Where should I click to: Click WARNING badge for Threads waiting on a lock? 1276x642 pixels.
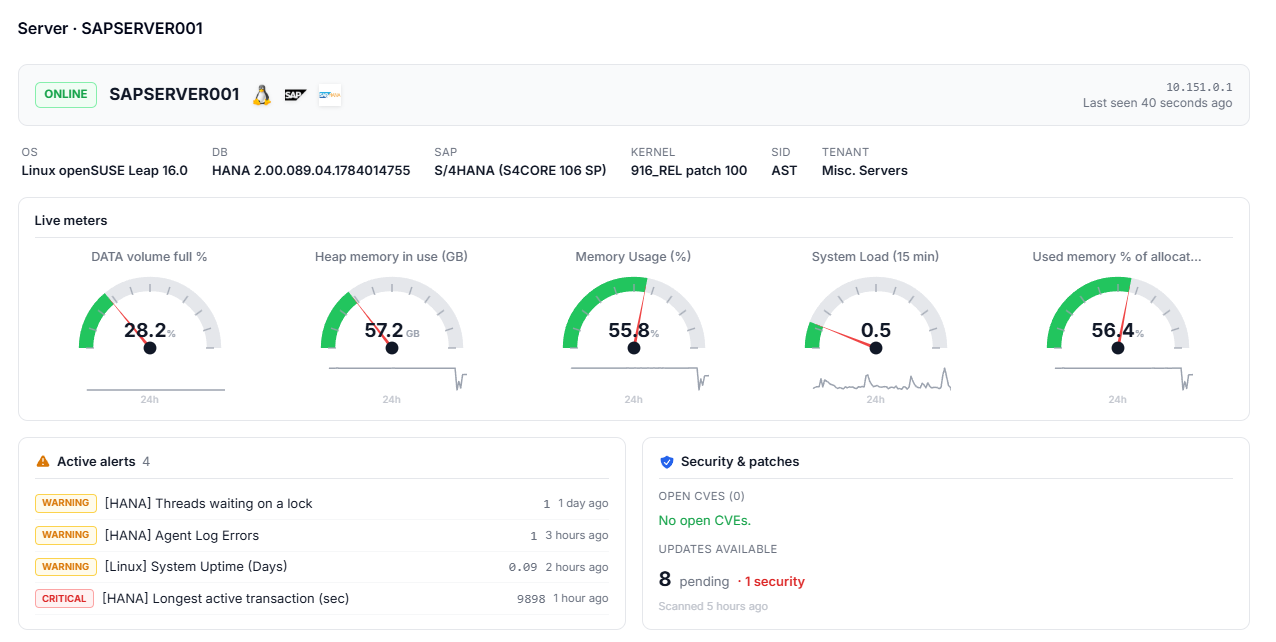click(66, 503)
